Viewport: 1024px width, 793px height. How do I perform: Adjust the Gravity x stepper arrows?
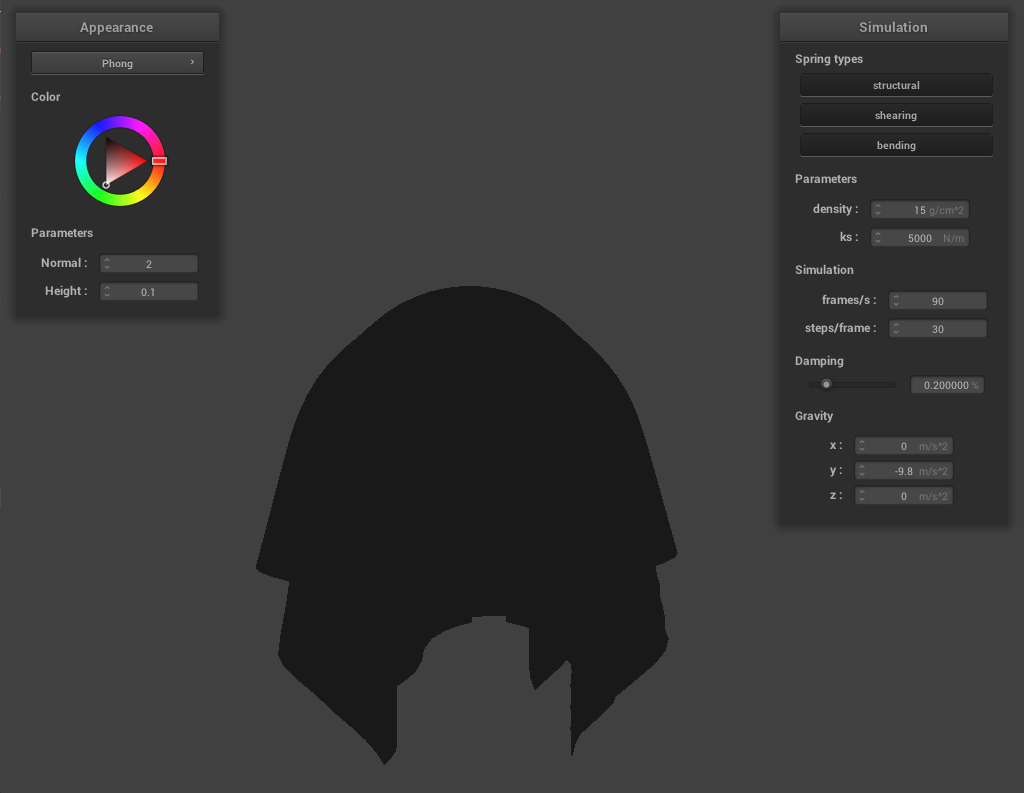click(862, 446)
